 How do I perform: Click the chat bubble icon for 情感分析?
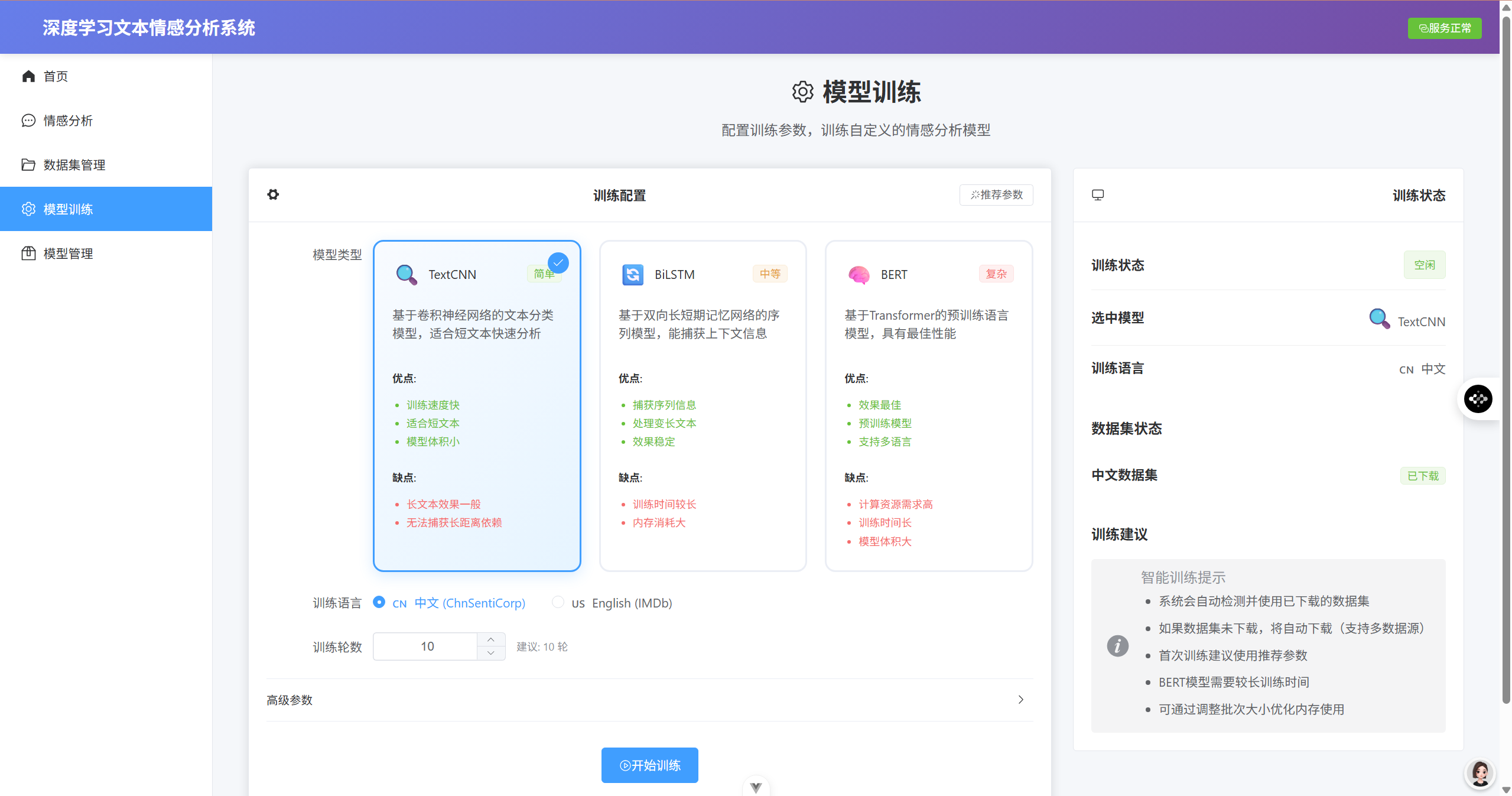tap(28, 121)
